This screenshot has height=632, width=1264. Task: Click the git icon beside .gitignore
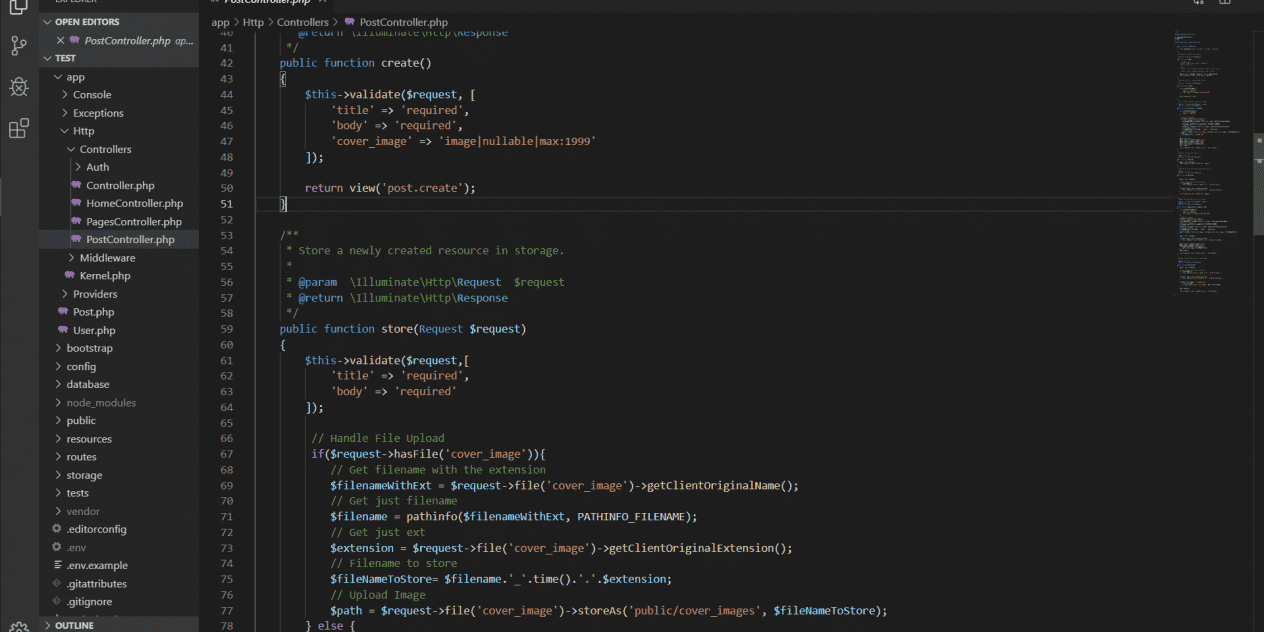pyautogui.click(x=57, y=602)
